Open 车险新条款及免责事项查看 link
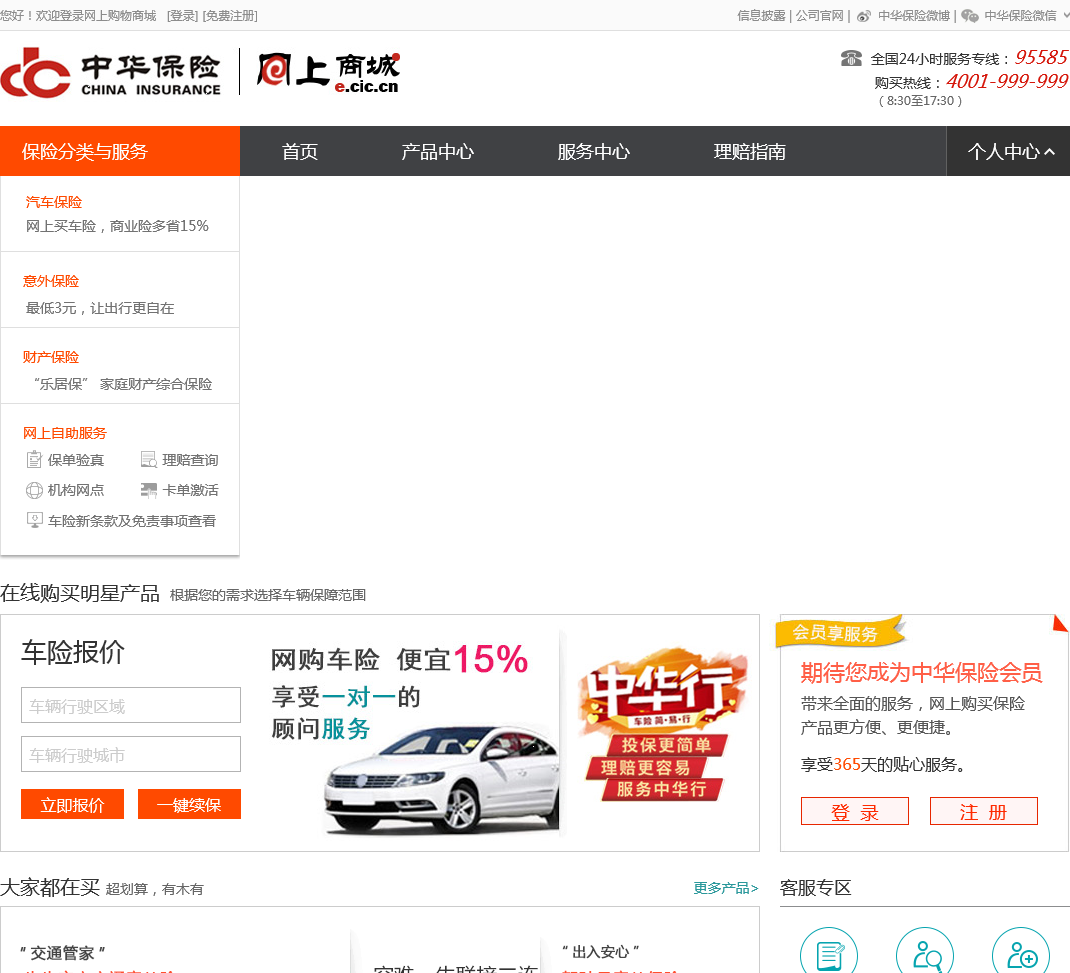This screenshot has width=1070, height=973. coord(132,521)
